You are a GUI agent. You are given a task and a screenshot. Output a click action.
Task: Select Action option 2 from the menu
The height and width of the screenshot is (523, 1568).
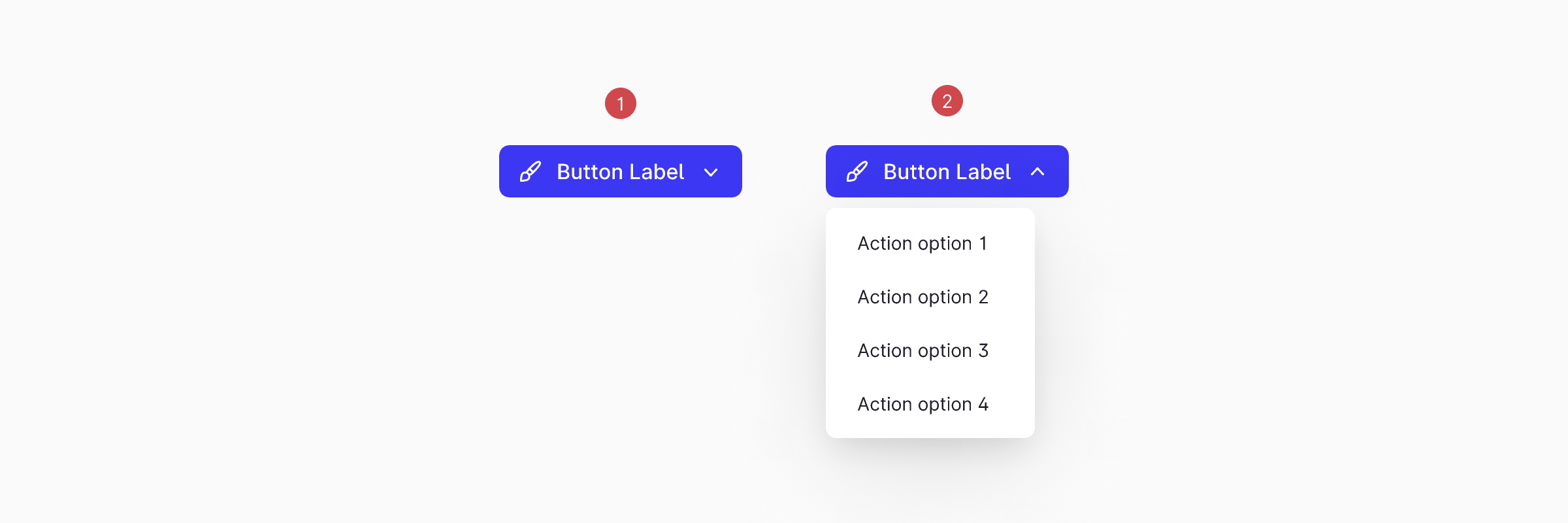(923, 296)
